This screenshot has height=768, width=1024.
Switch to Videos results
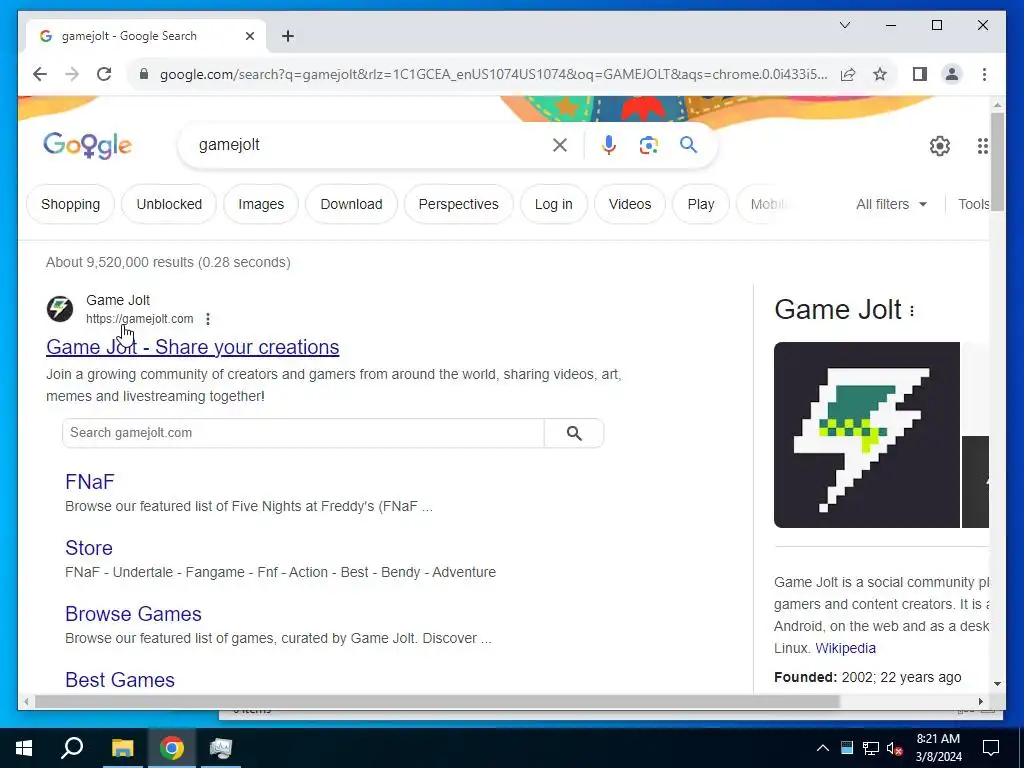coord(630,204)
